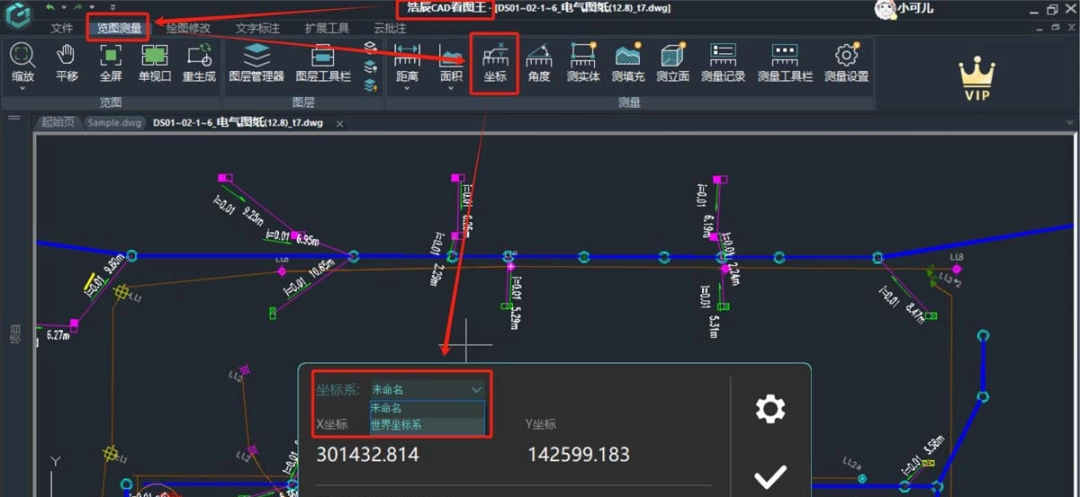This screenshot has width=1080, height=497.
Task: Expand the 缩放 dropdown arrow
Action: (23, 88)
